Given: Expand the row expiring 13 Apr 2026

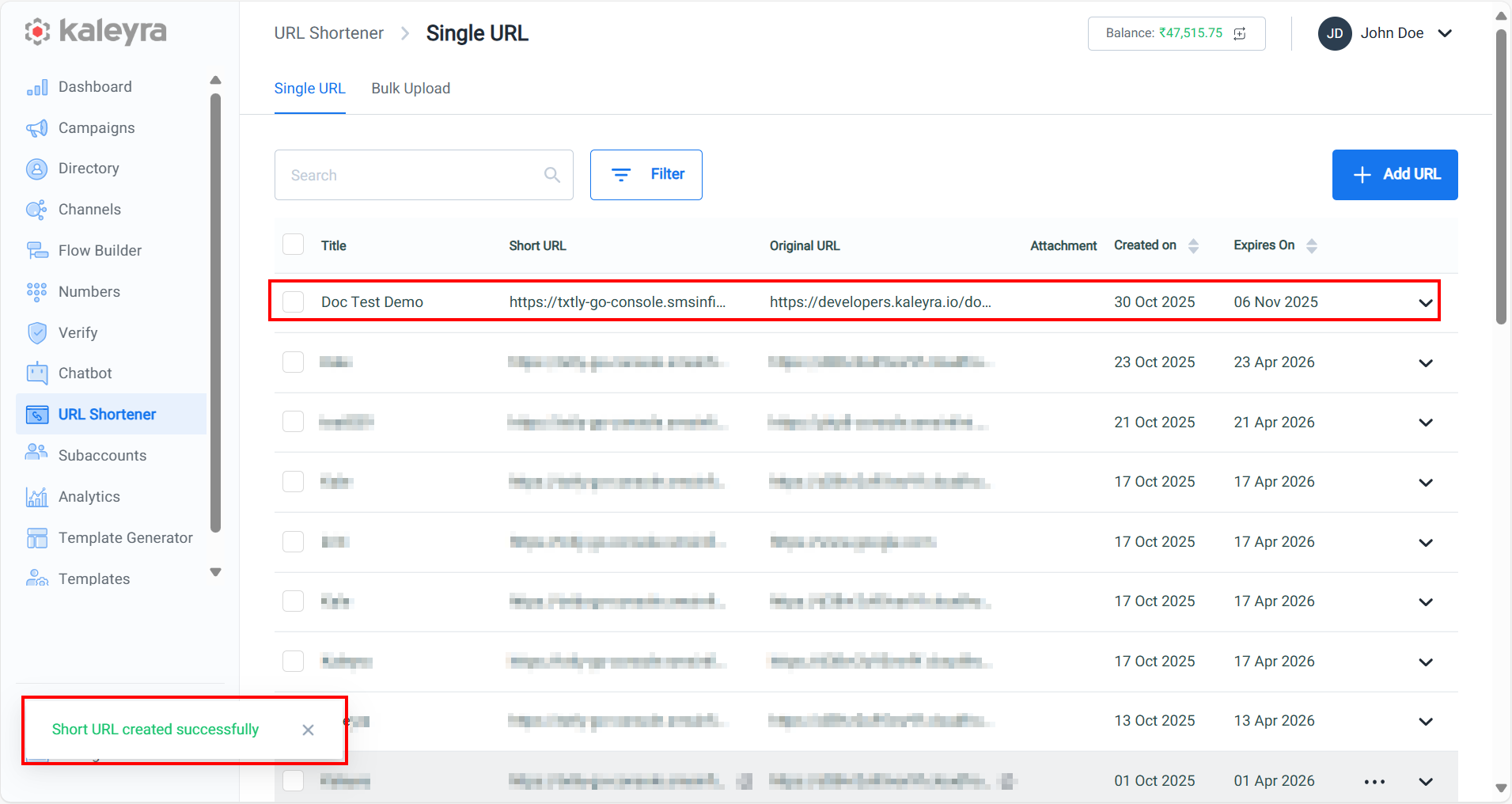Looking at the screenshot, I should click(x=1426, y=722).
